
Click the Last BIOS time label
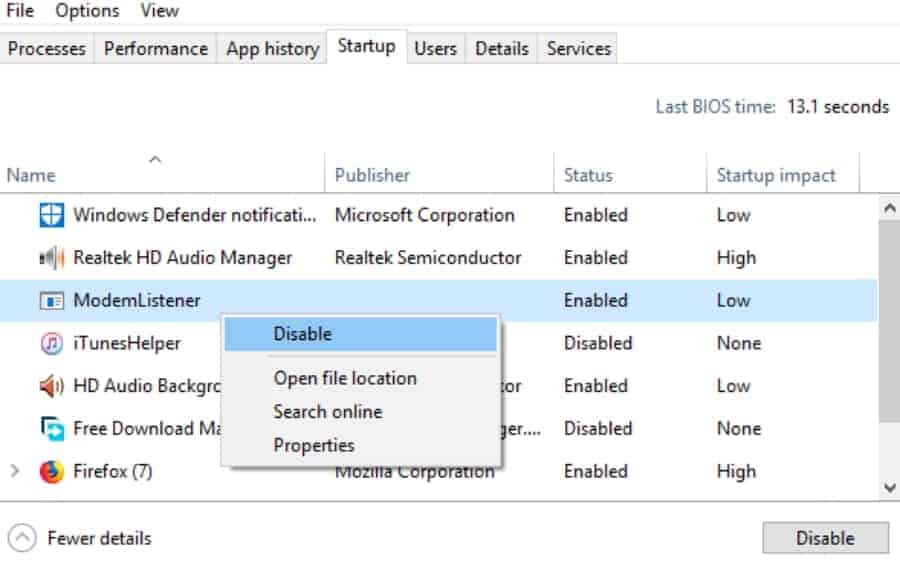coord(716,107)
